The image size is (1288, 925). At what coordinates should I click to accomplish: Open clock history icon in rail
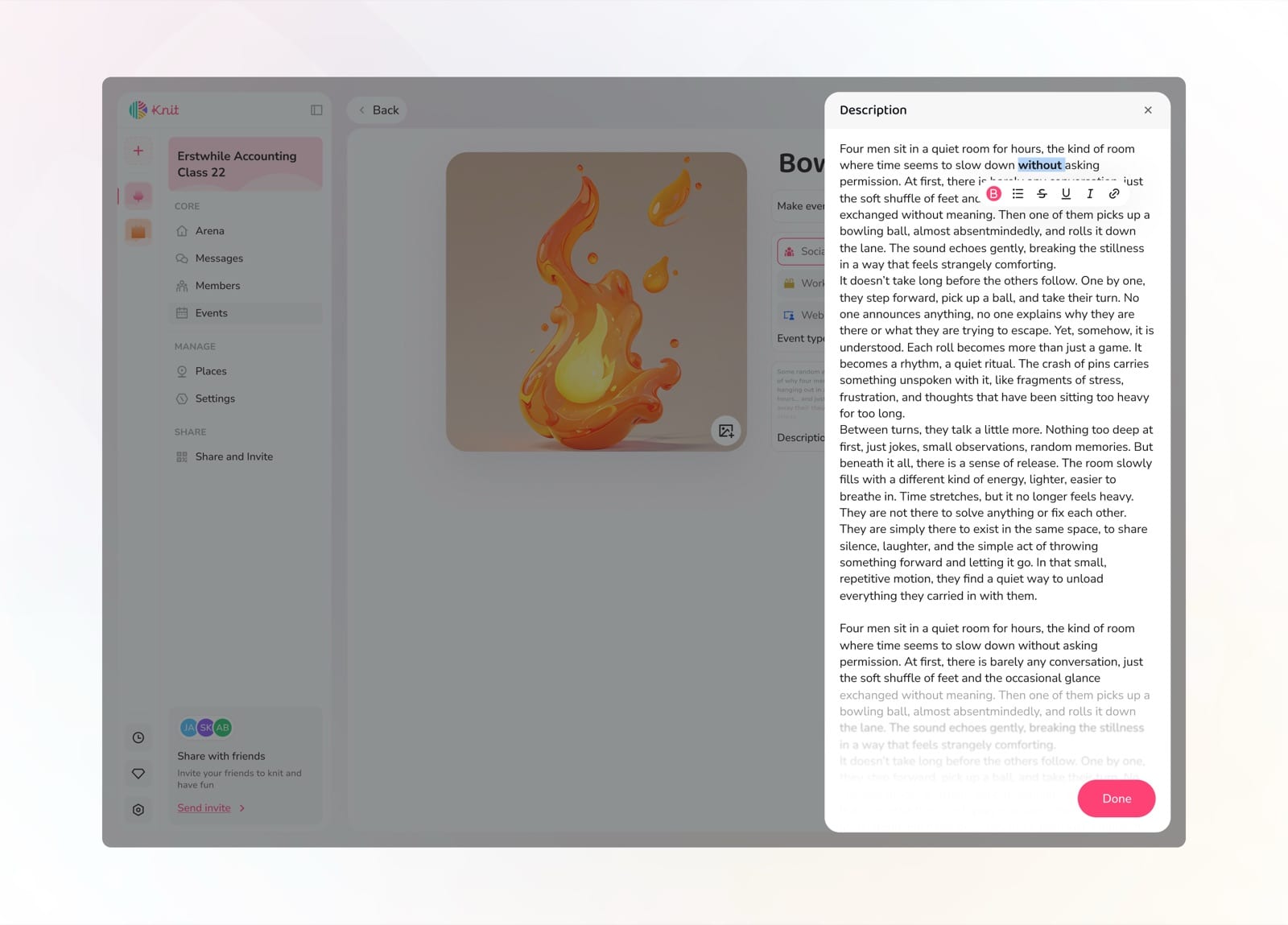138,737
